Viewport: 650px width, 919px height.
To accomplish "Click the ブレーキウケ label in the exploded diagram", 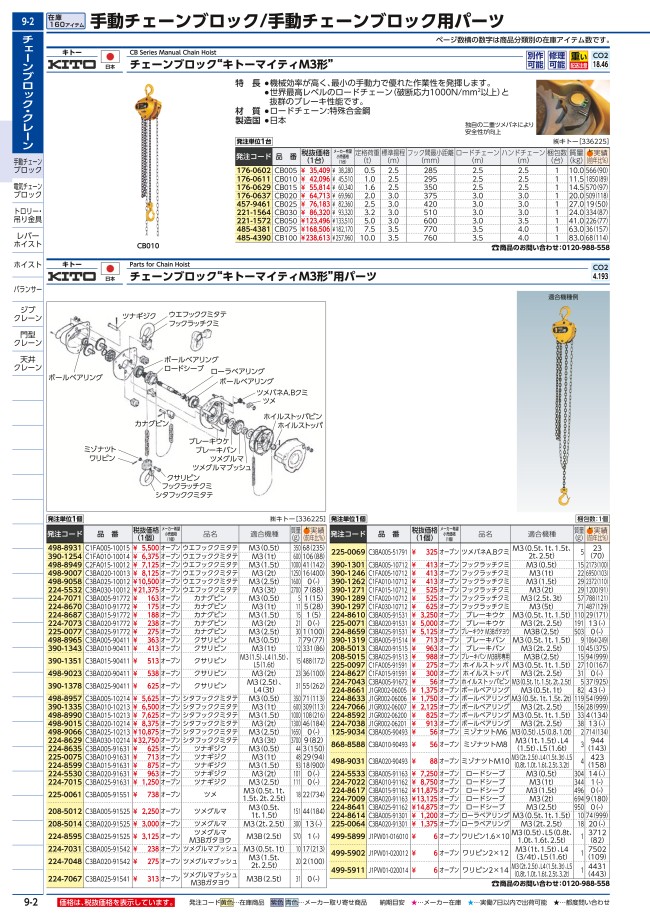I will pos(209,441).
